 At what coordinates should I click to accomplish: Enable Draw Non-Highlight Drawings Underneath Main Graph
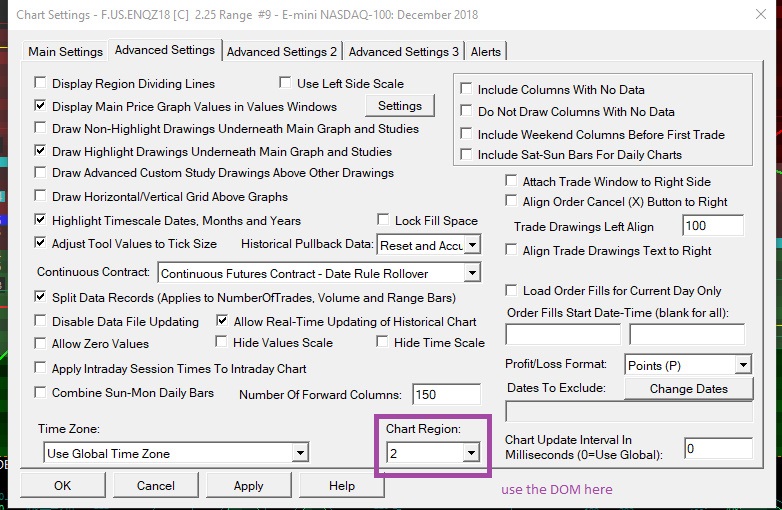(40, 128)
